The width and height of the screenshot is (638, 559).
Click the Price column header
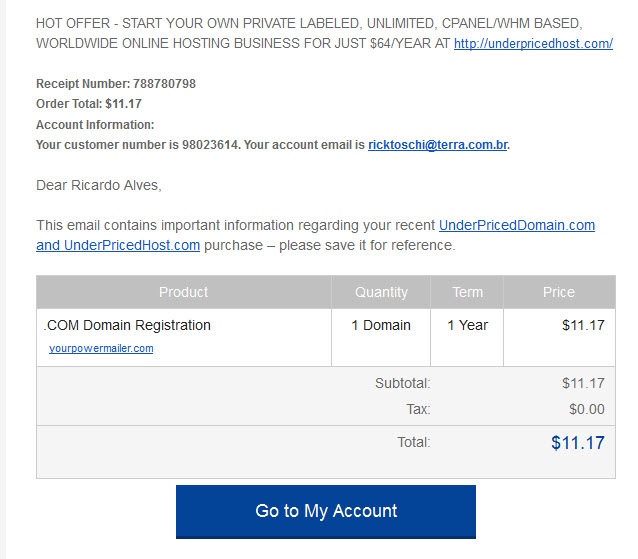[558, 292]
